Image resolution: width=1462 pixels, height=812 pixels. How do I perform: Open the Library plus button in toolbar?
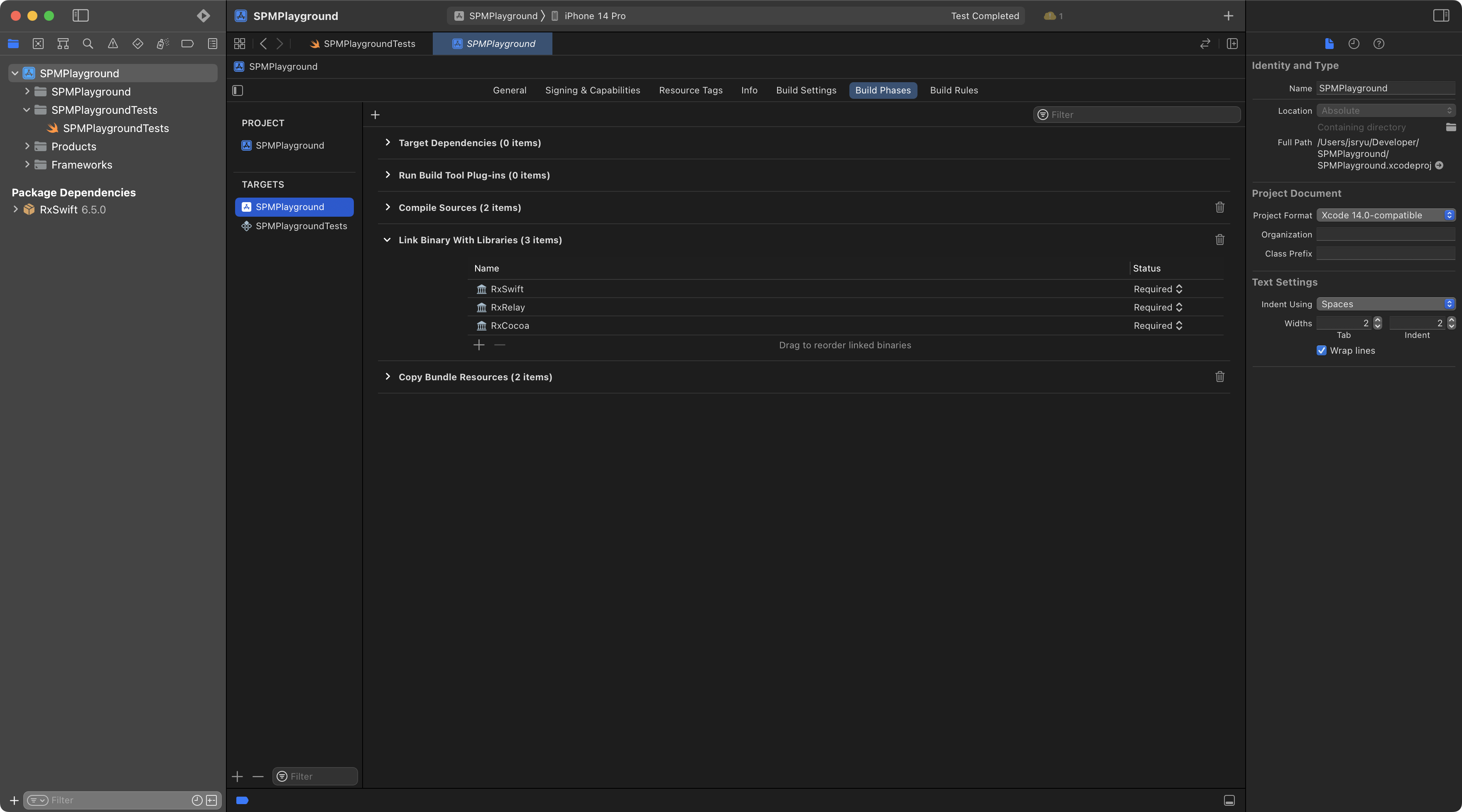coord(1228,16)
